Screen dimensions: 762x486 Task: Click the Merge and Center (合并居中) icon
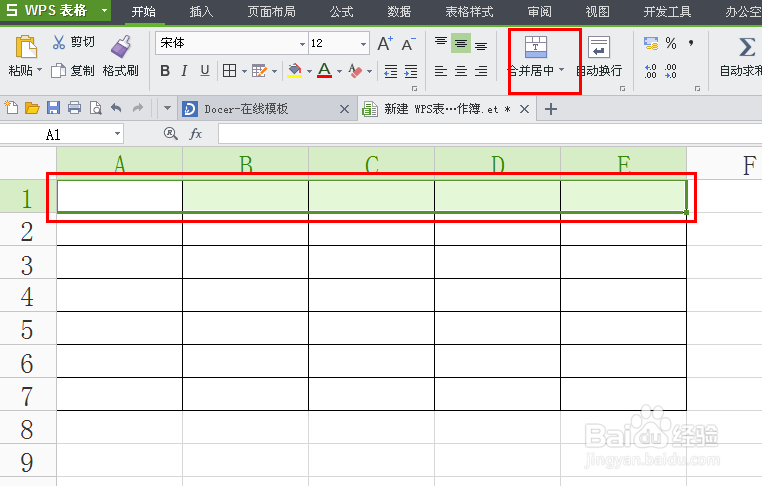pos(536,47)
